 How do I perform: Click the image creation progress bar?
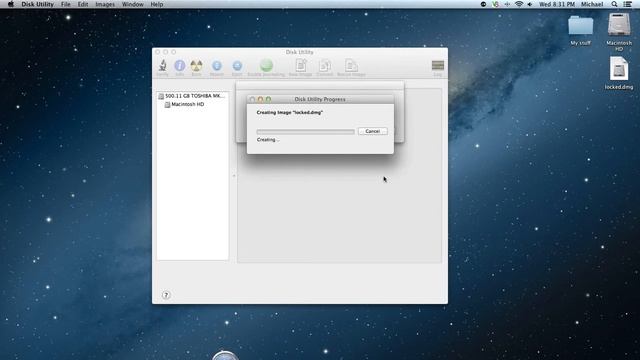[305, 131]
